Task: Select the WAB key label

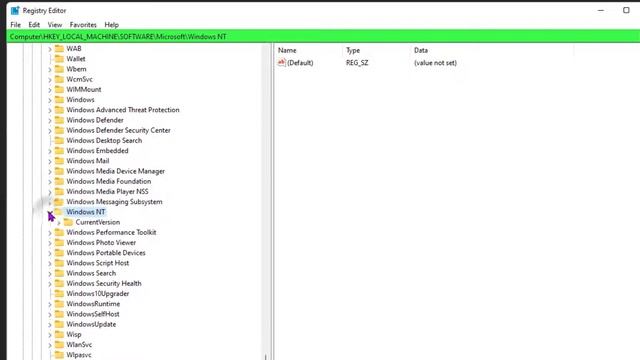Action: [74, 49]
